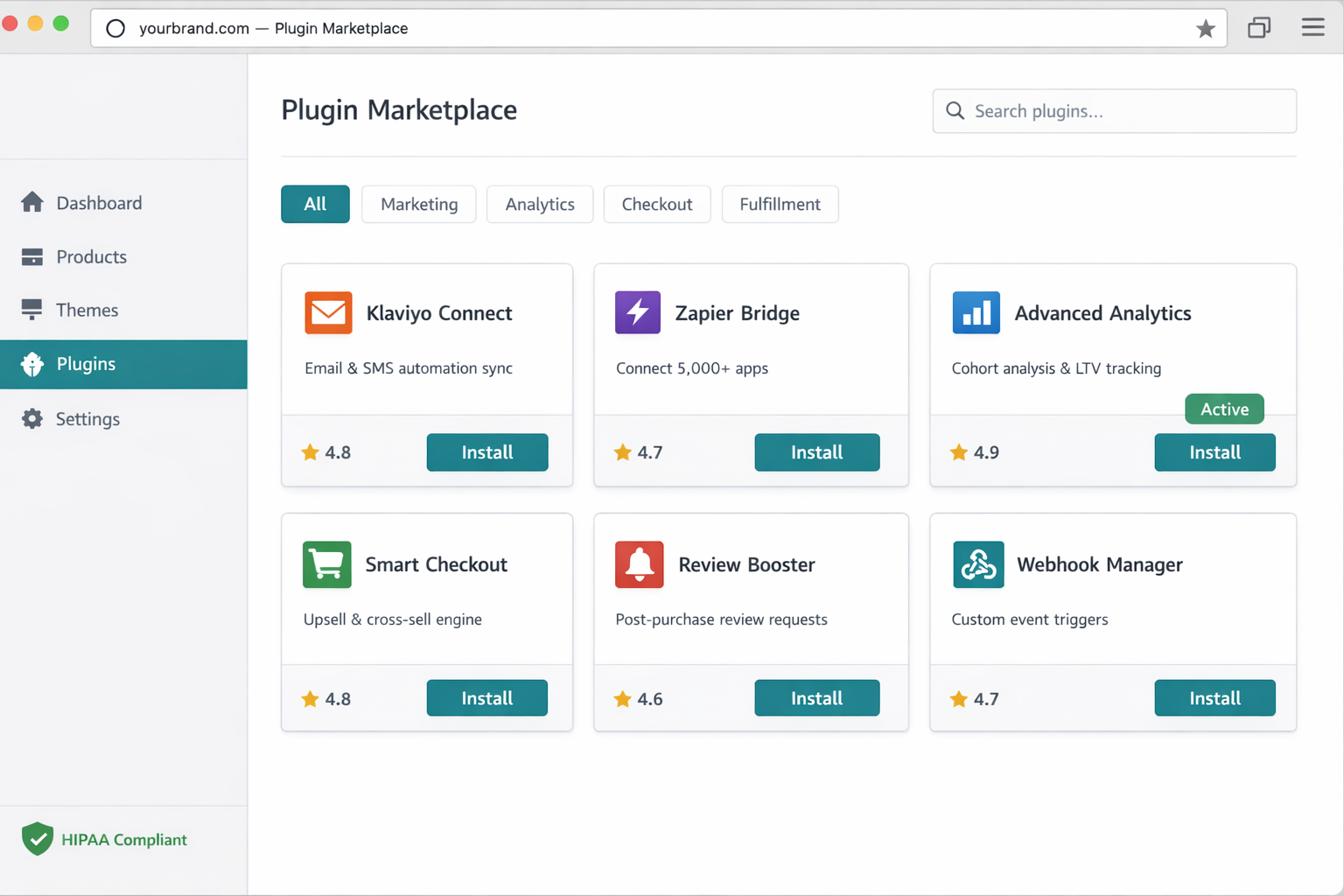Open the browser hamburger menu

tap(1312, 27)
